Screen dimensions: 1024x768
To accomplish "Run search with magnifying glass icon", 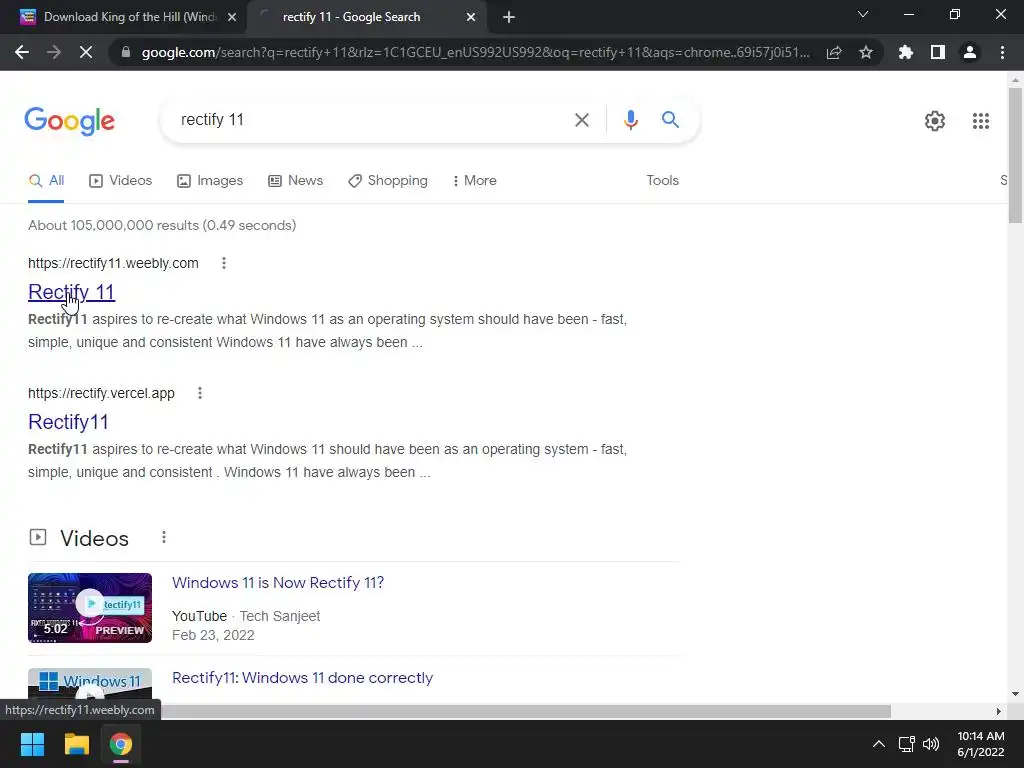I will [670, 120].
